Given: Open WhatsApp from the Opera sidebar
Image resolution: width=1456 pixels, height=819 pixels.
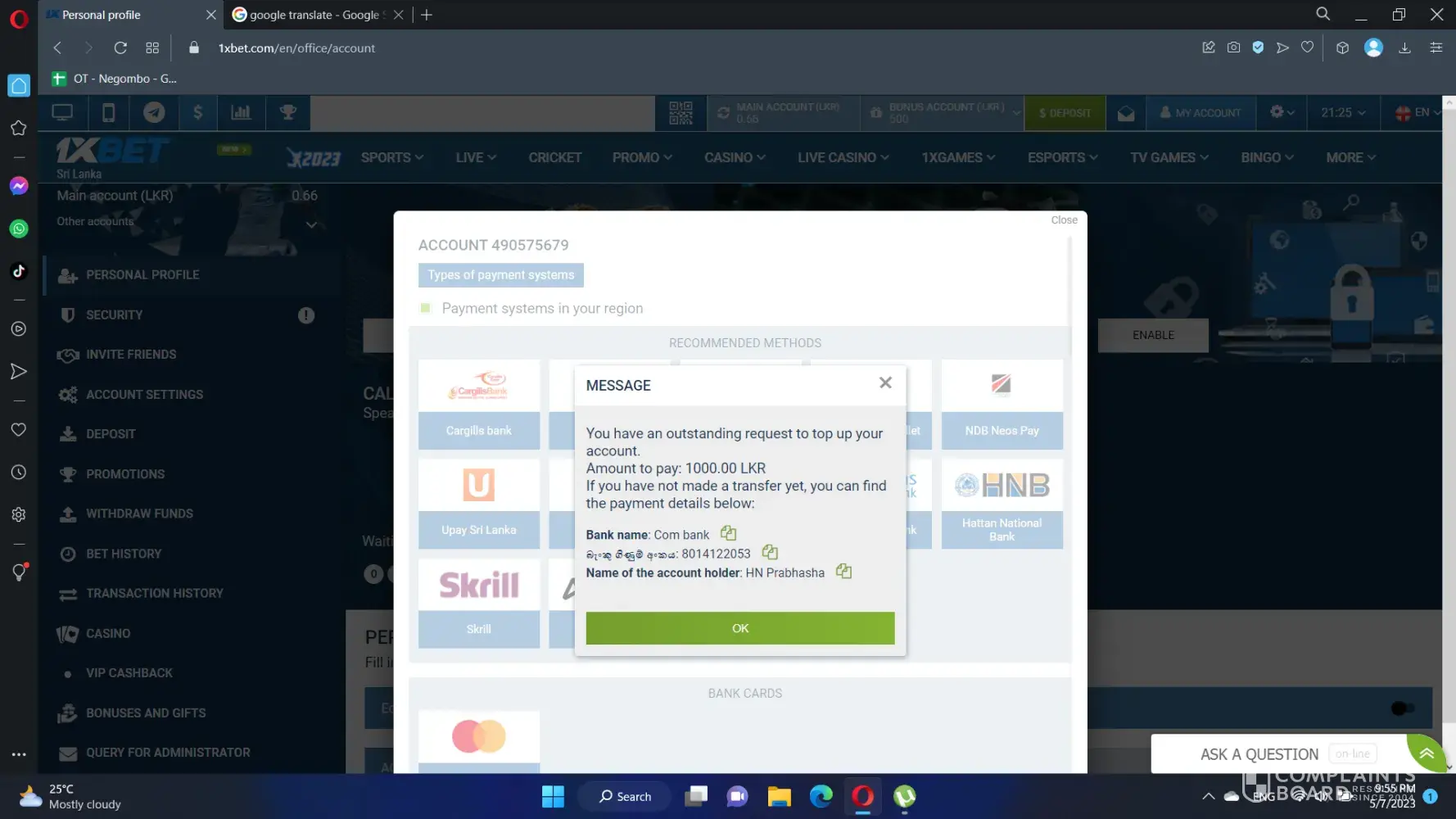Looking at the screenshot, I should point(19,229).
